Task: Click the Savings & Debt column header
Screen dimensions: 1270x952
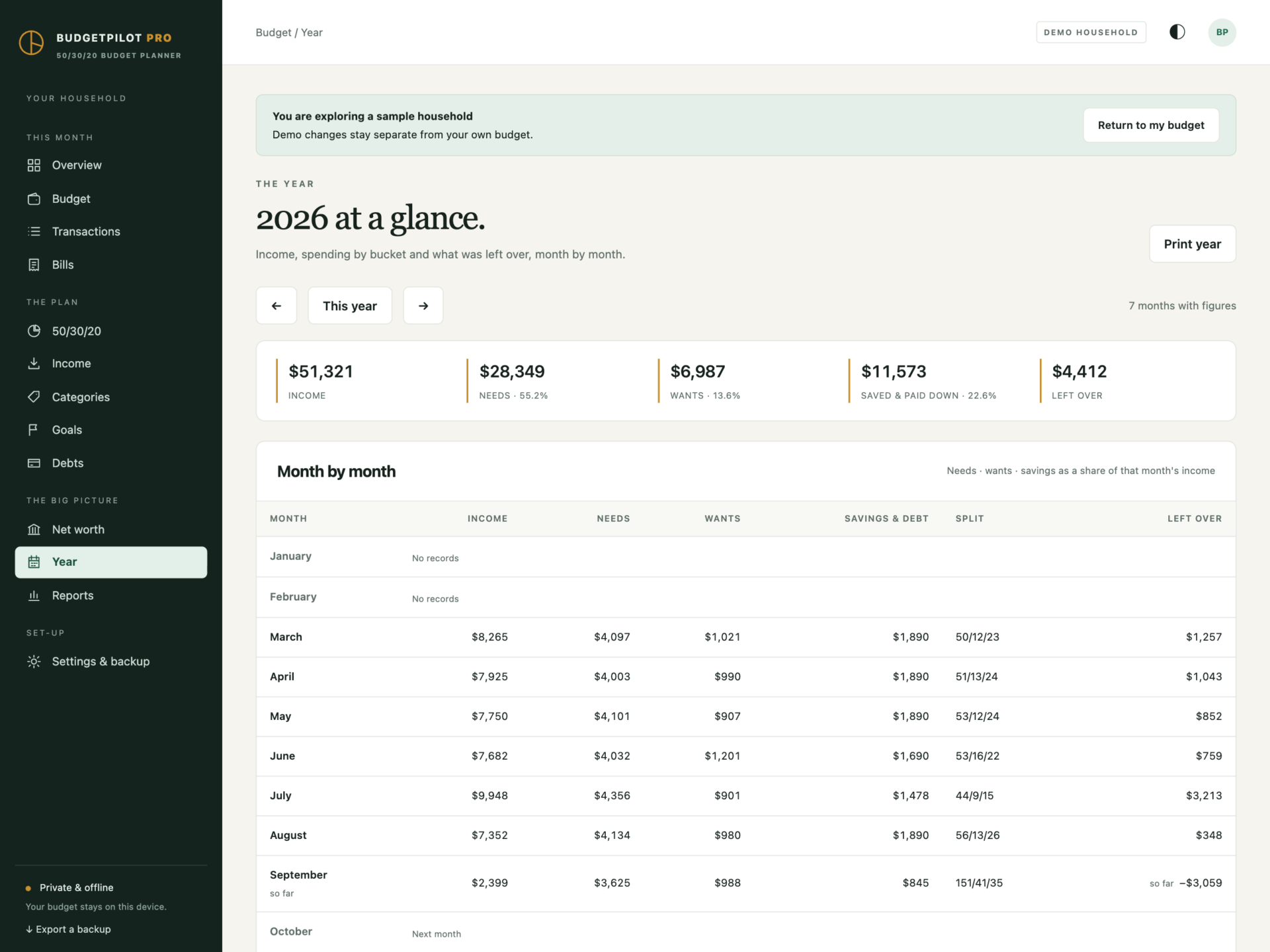Action: pos(886,518)
